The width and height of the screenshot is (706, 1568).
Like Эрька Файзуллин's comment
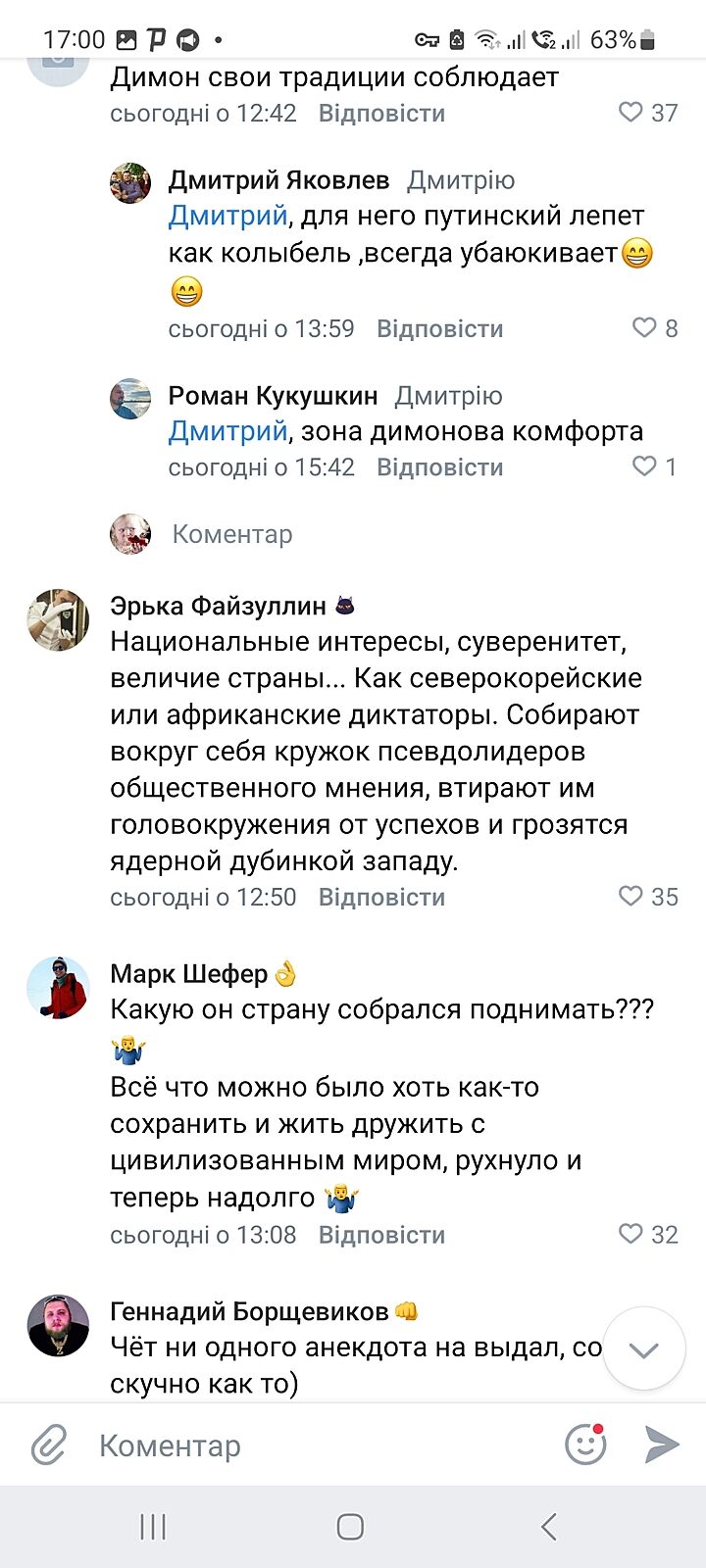pyautogui.click(x=630, y=896)
